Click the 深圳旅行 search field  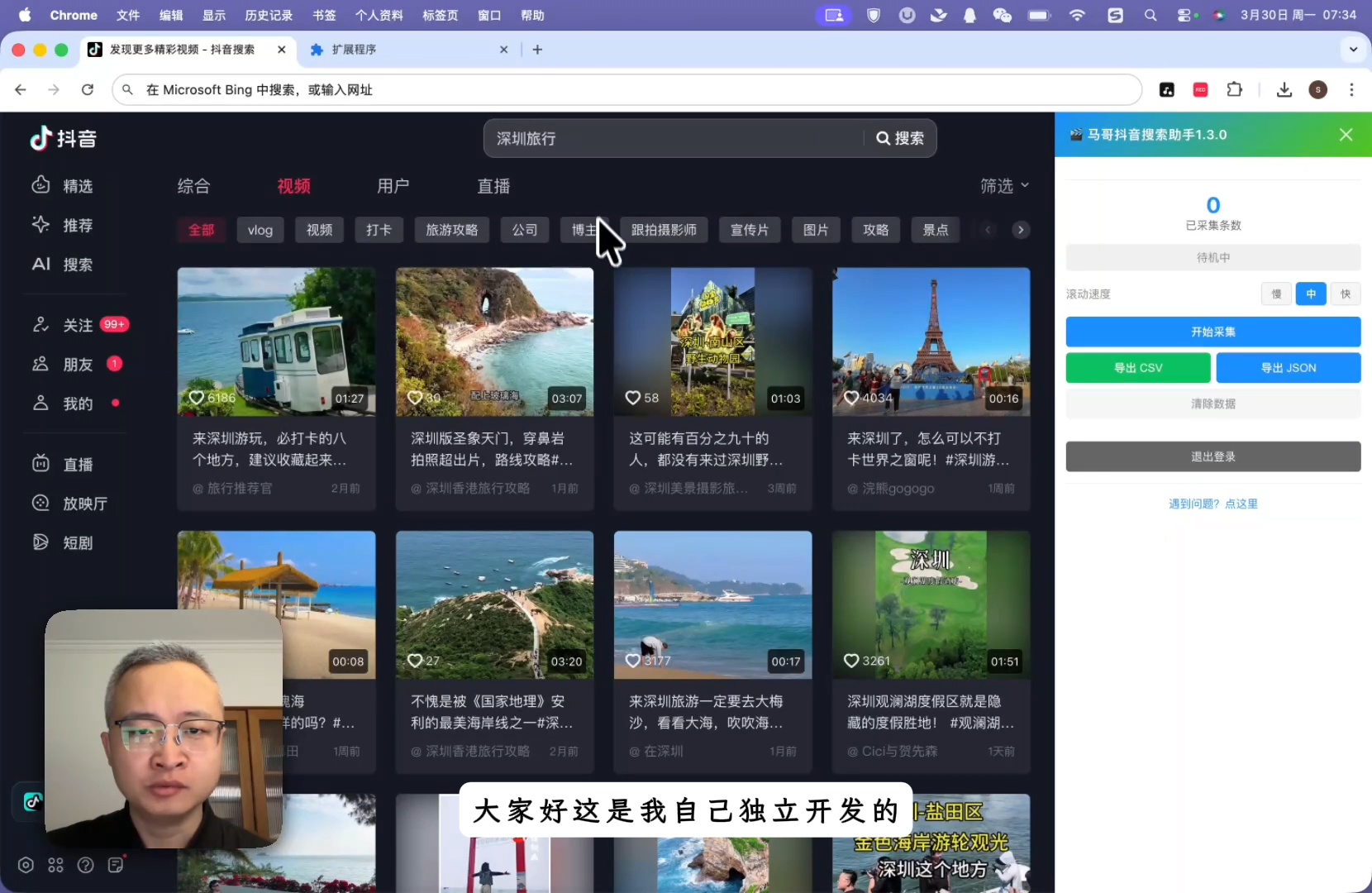[674, 138]
